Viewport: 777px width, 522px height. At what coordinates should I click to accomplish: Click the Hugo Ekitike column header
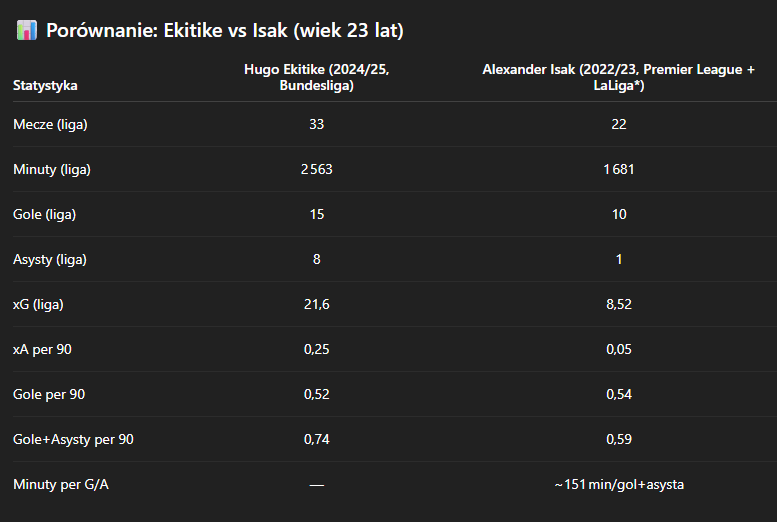(x=317, y=77)
